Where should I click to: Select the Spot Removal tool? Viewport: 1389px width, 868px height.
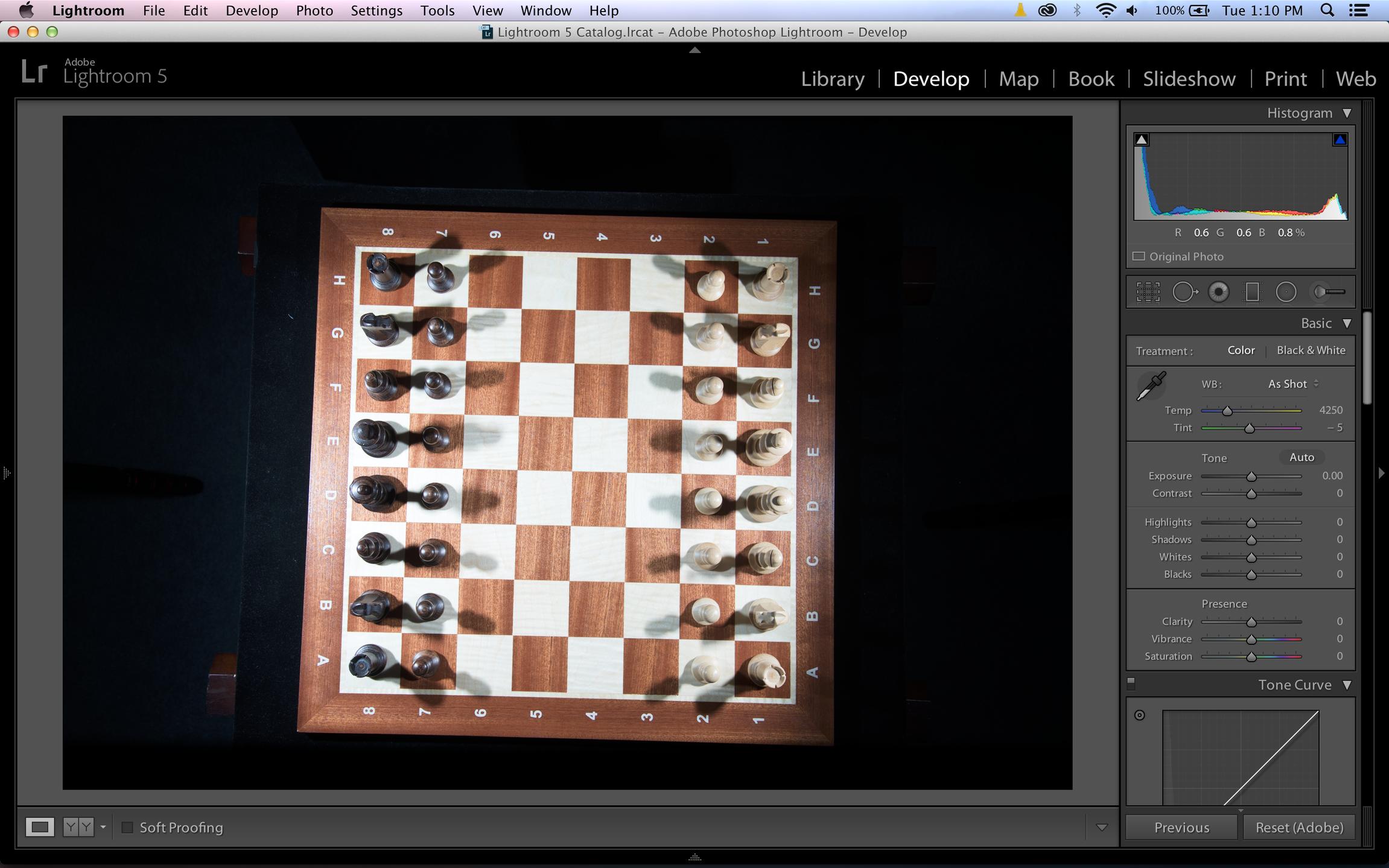1184,293
